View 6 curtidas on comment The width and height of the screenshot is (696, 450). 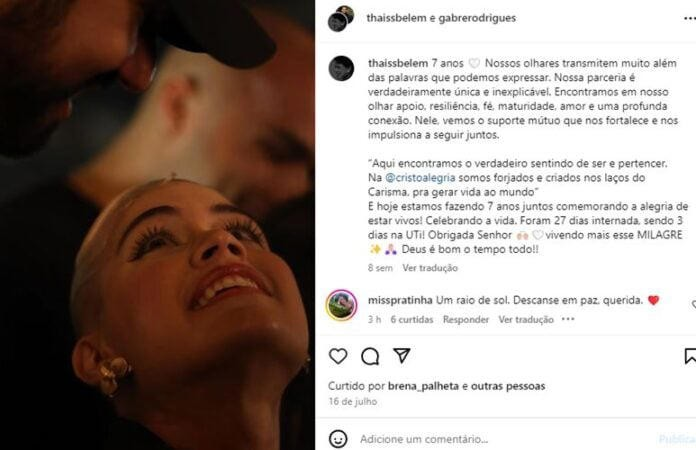(x=411, y=319)
